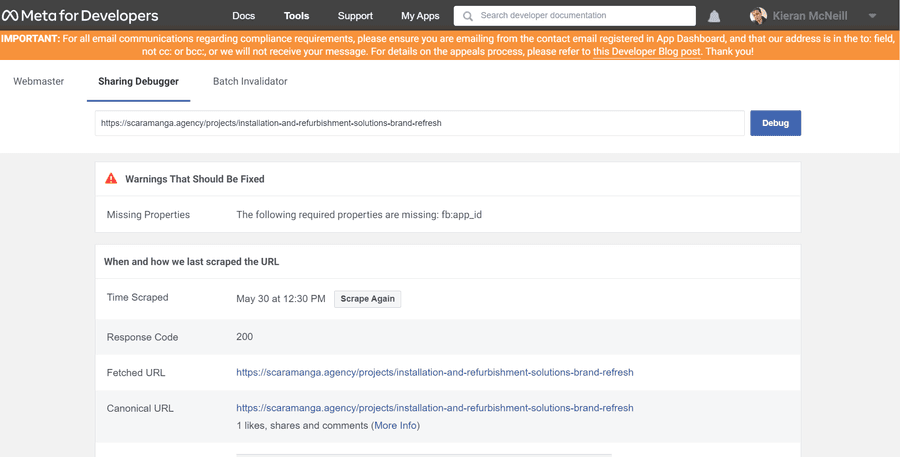Click the Missing Properties label
Viewport: 900px width, 457px height.
point(148,215)
